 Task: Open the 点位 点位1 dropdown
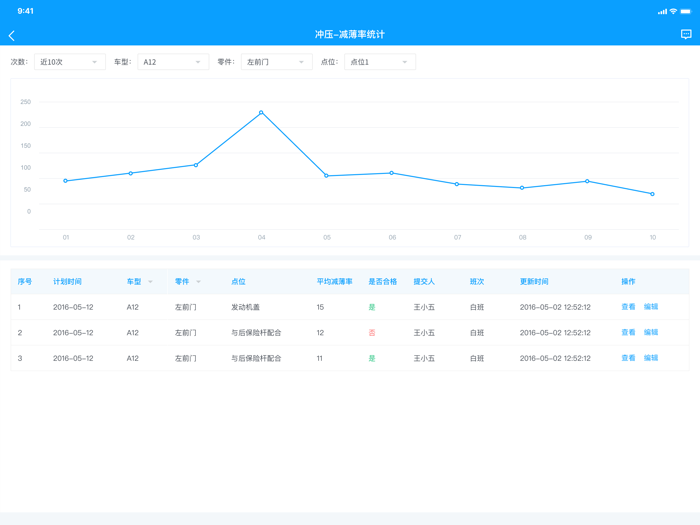pos(380,62)
